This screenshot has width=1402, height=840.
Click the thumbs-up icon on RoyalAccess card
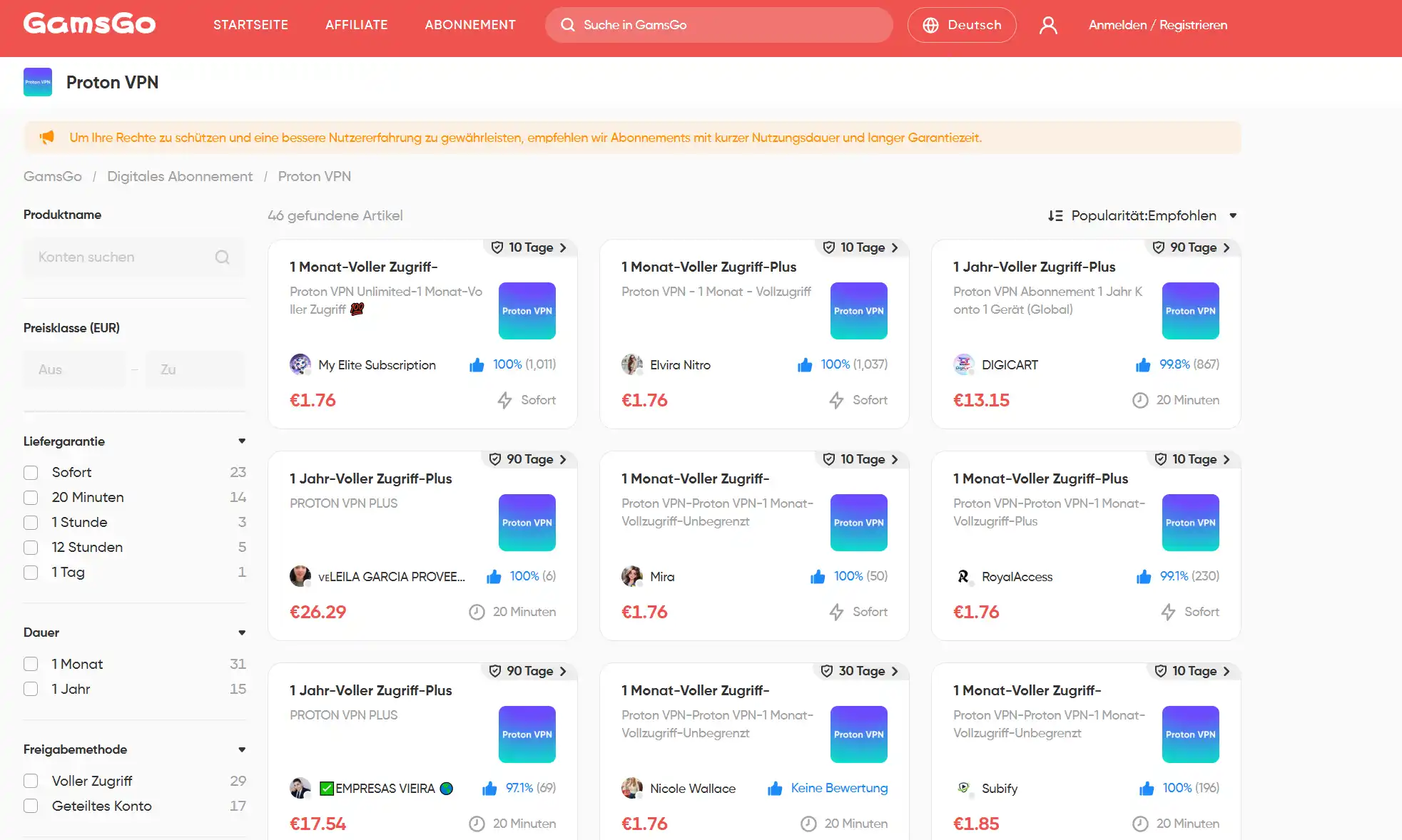pos(1144,576)
